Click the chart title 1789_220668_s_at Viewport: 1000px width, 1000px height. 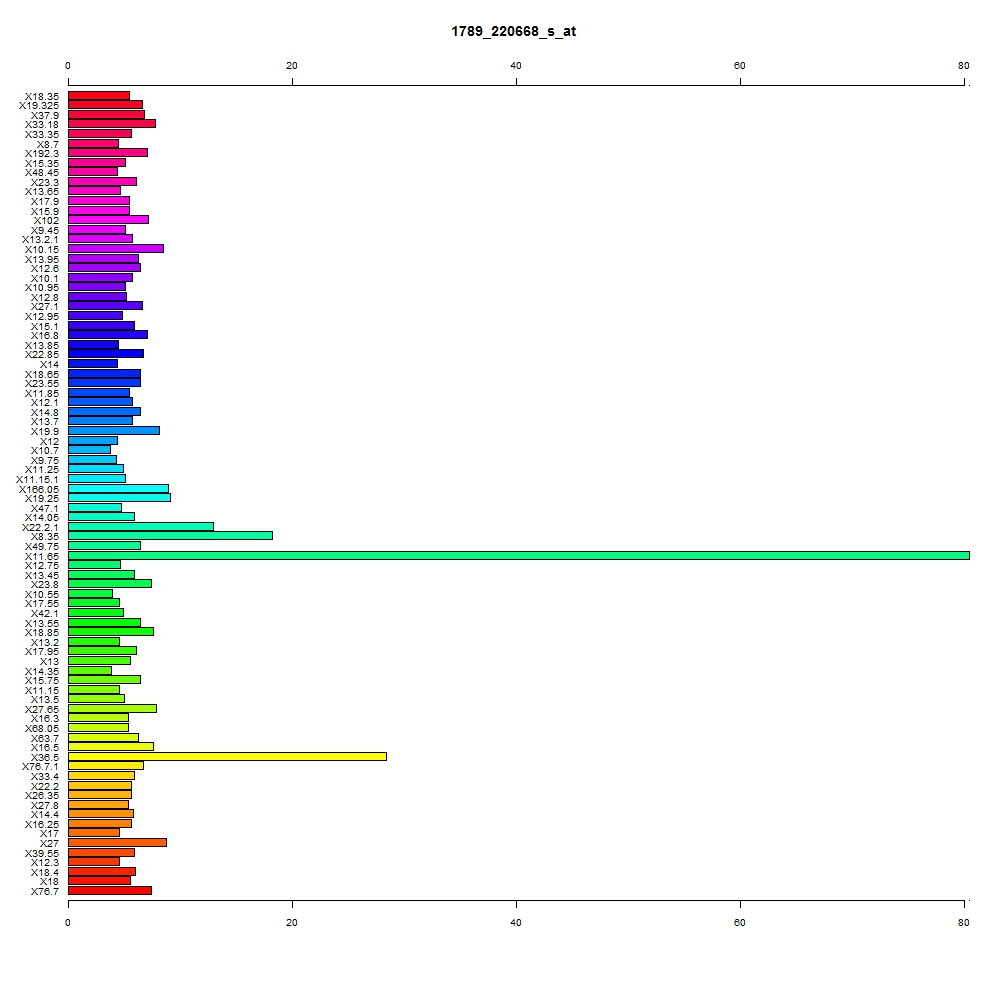pos(513,31)
